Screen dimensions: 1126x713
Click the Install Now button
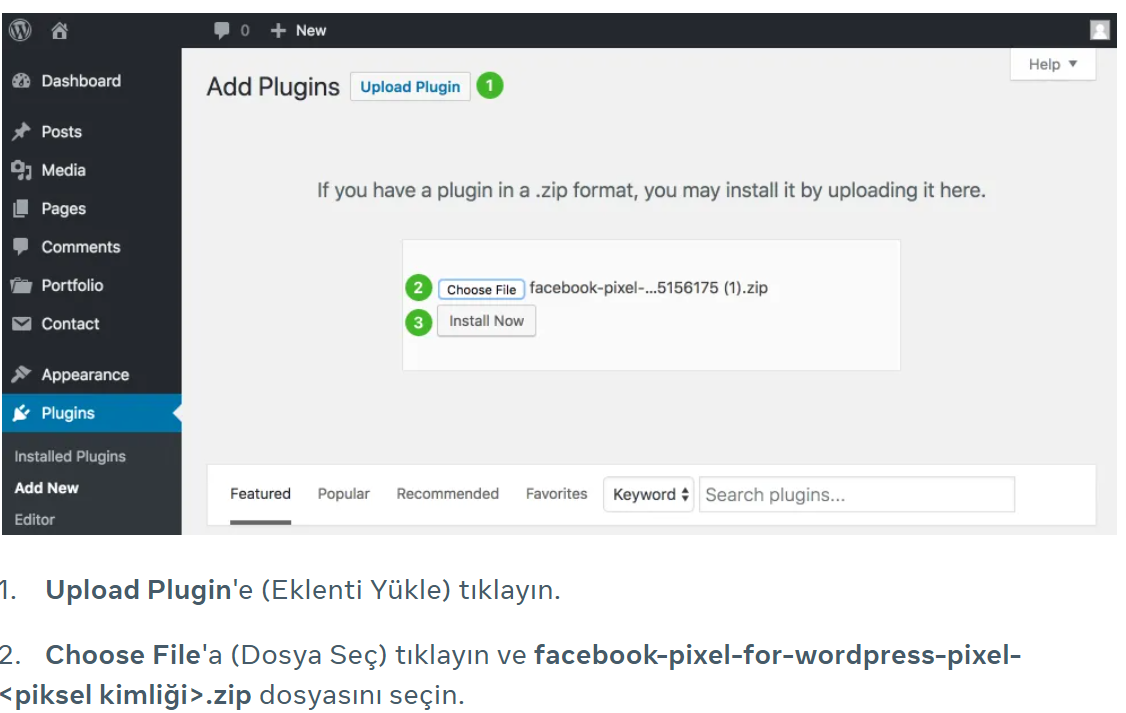point(486,321)
